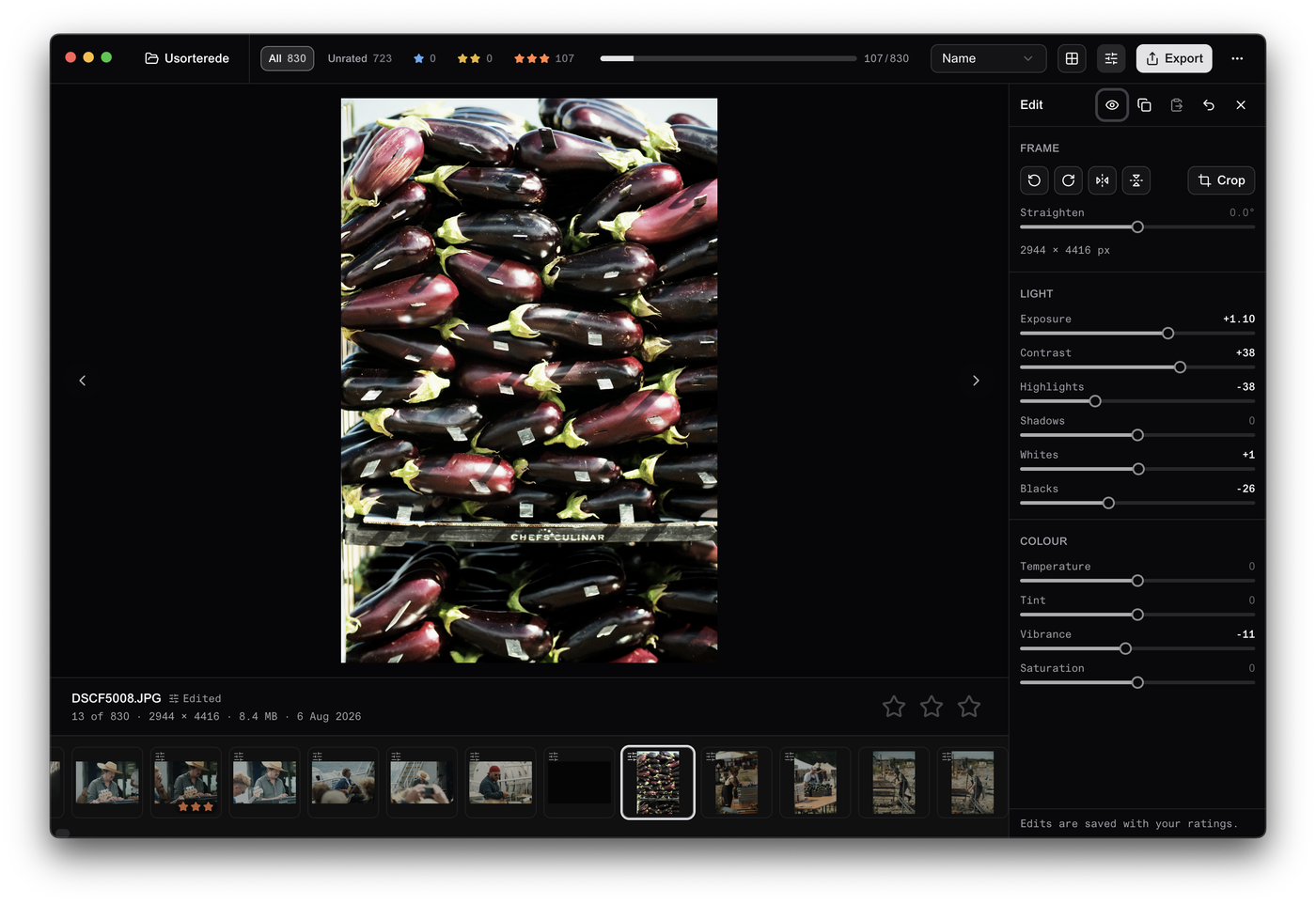
Task: Click the Vibrance slider handle
Action: pyautogui.click(x=1125, y=648)
